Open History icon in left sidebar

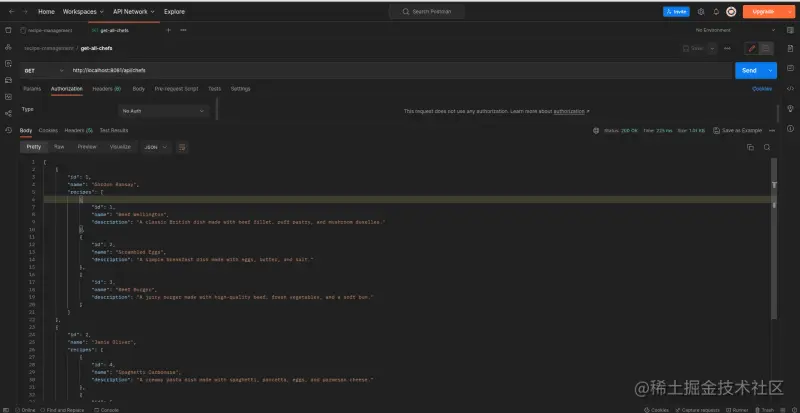point(8,130)
